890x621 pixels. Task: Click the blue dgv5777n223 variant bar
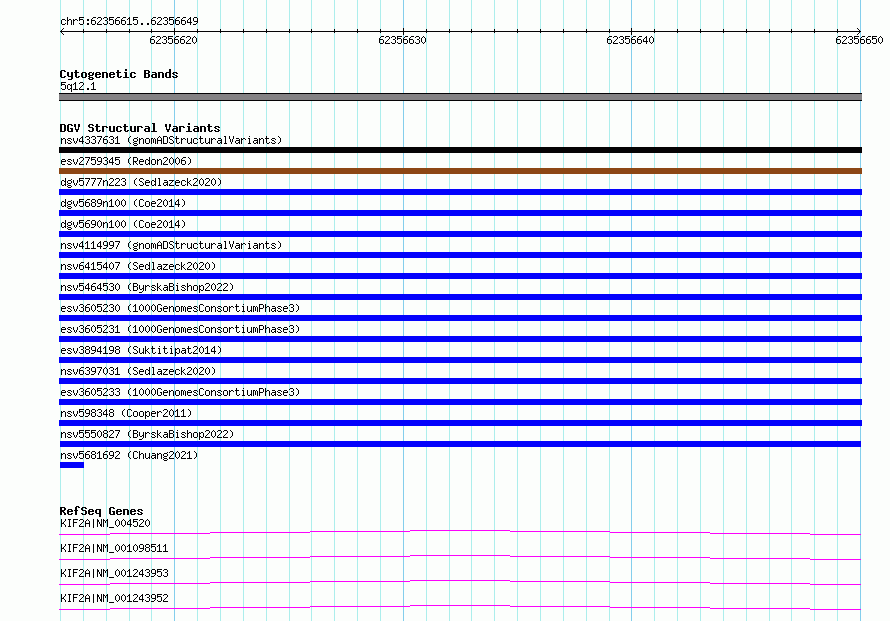[460, 192]
